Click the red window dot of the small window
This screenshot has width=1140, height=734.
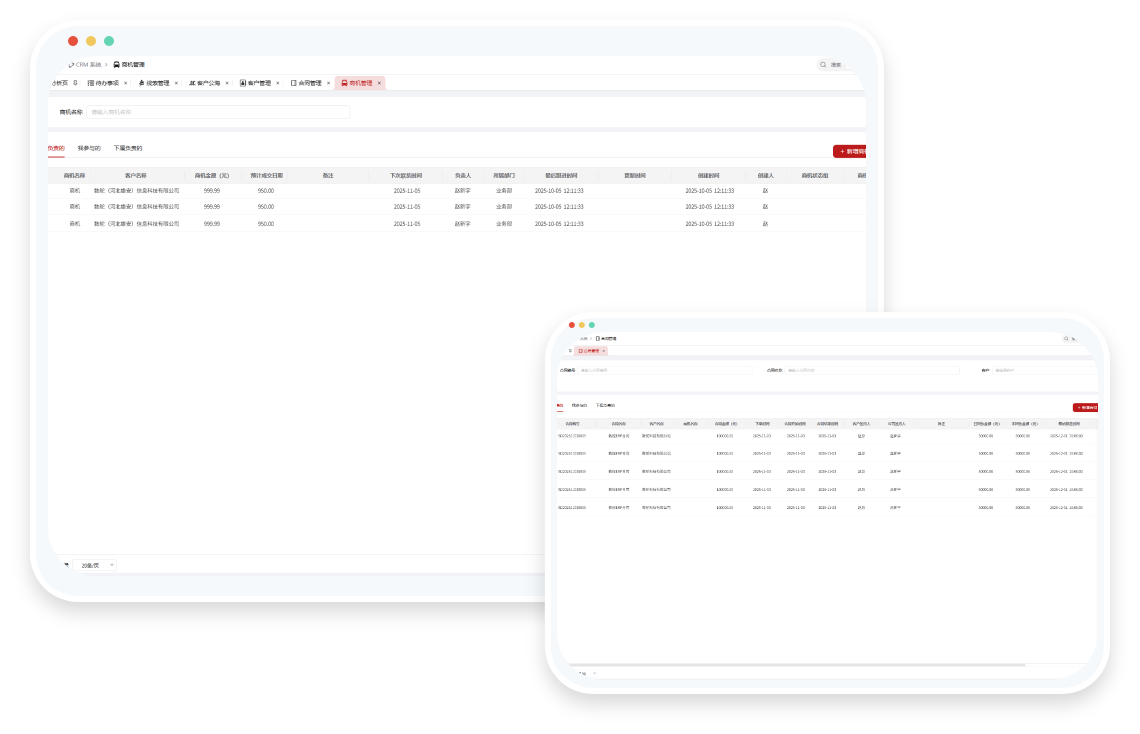coord(572,325)
